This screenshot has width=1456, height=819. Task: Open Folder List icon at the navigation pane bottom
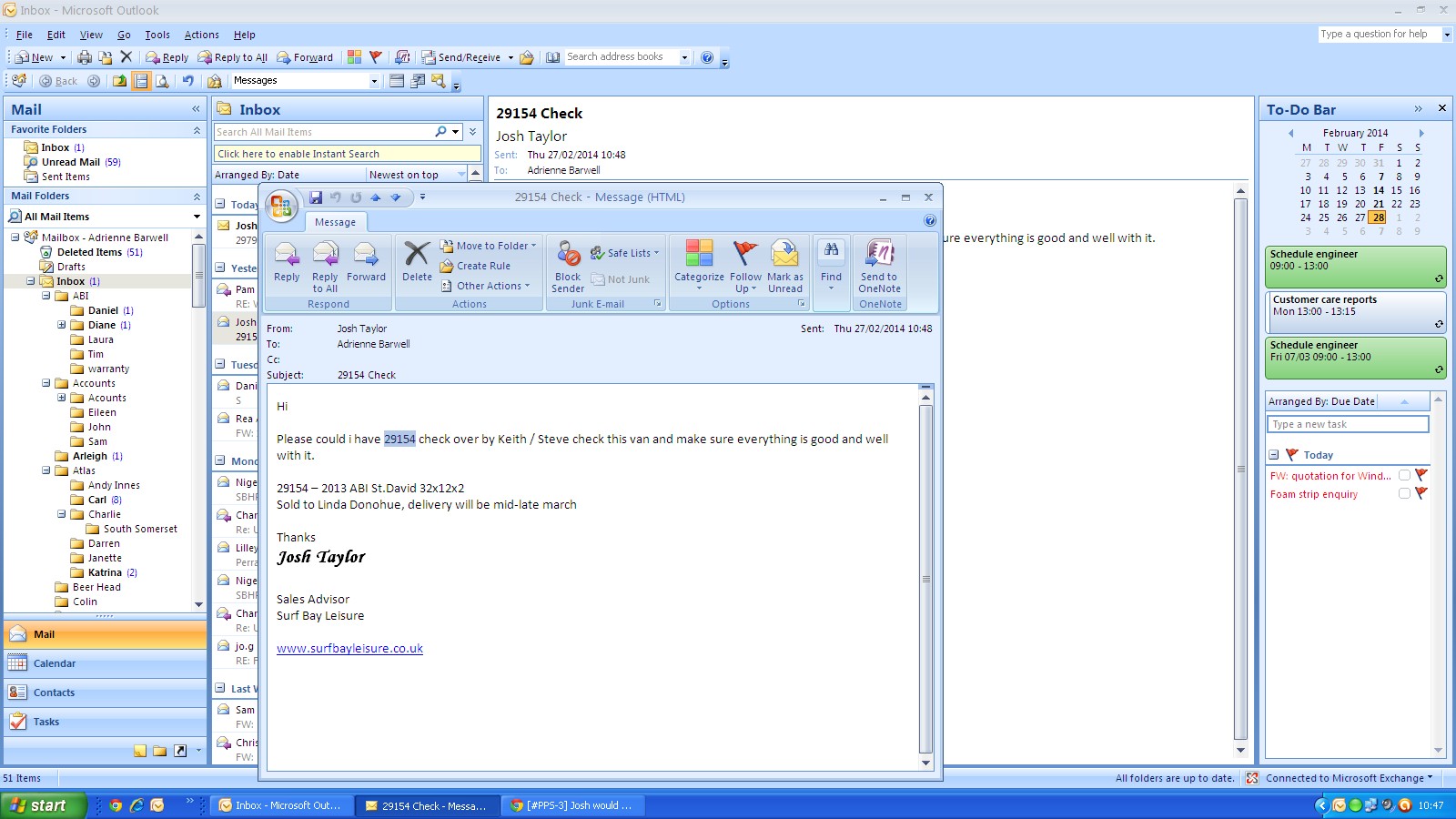pyautogui.click(x=159, y=751)
